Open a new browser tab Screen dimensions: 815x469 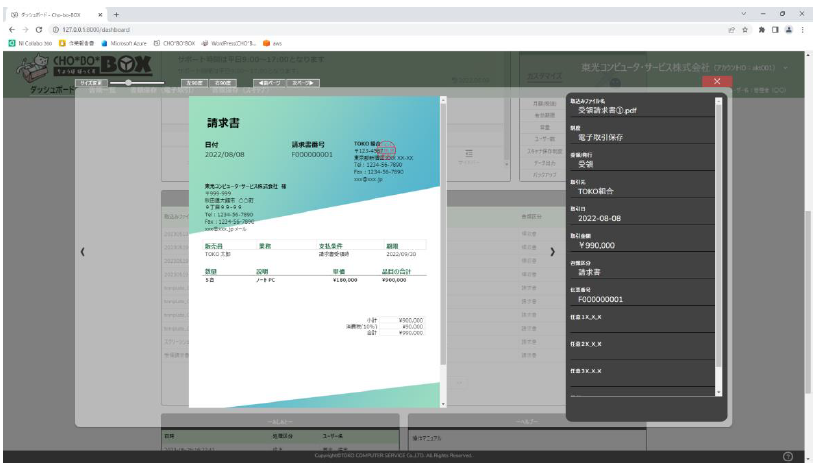pyautogui.click(x=116, y=13)
